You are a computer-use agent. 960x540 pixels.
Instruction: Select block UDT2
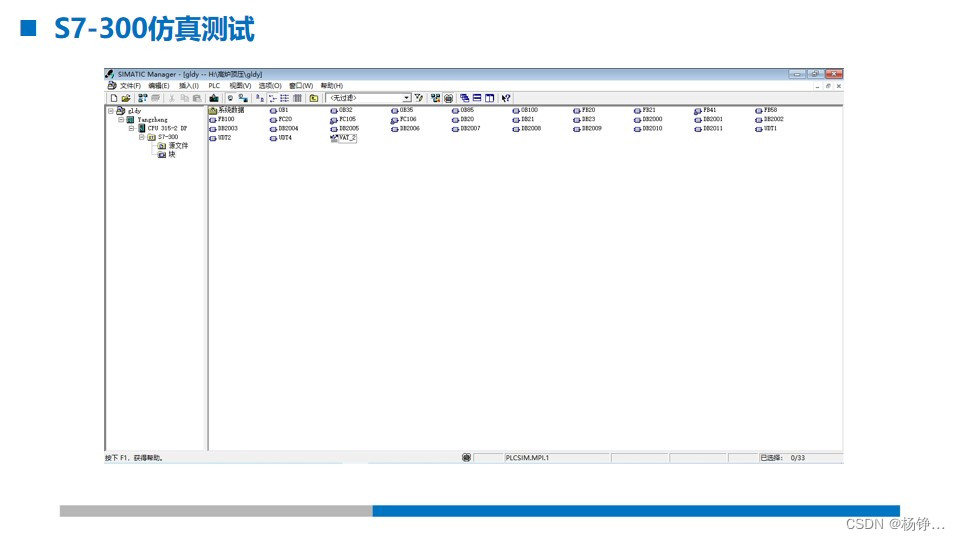pos(220,138)
